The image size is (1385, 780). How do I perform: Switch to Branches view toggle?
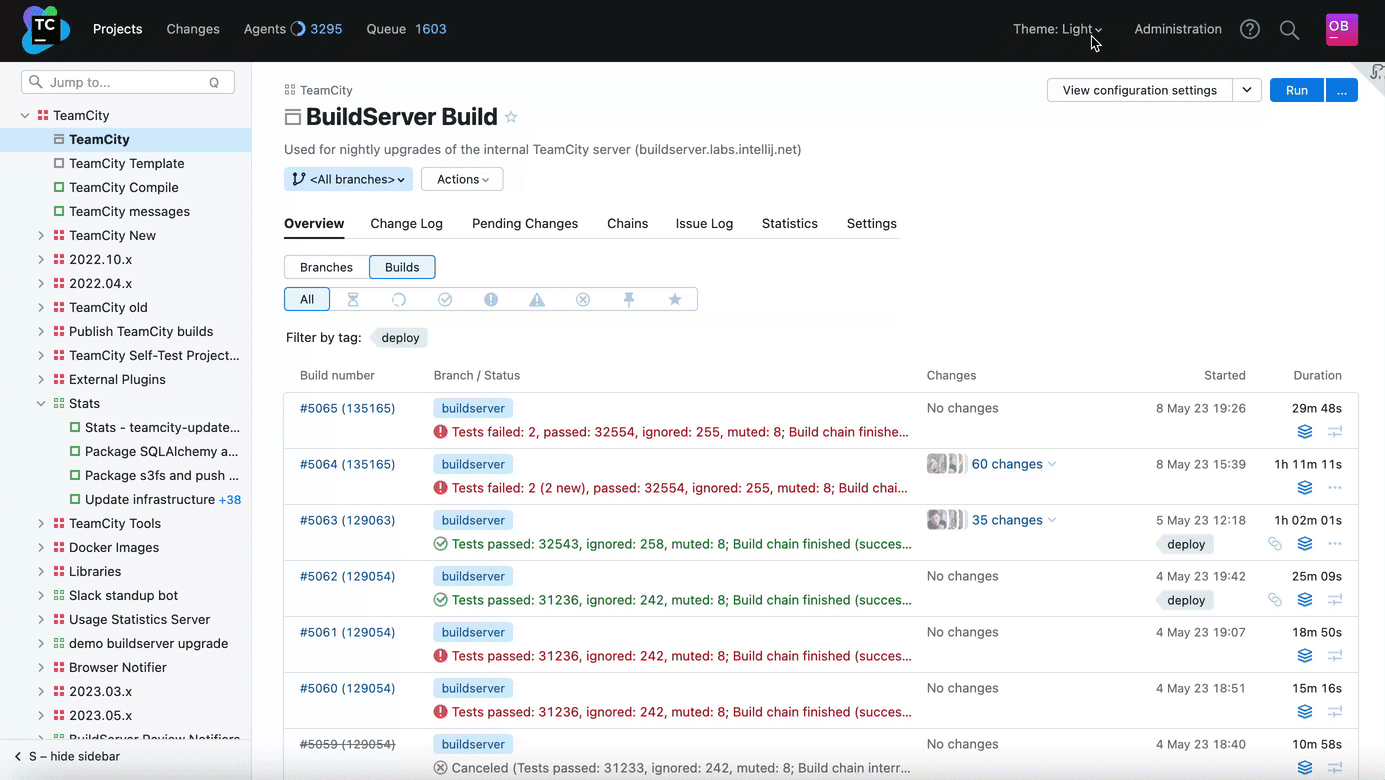(326, 267)
